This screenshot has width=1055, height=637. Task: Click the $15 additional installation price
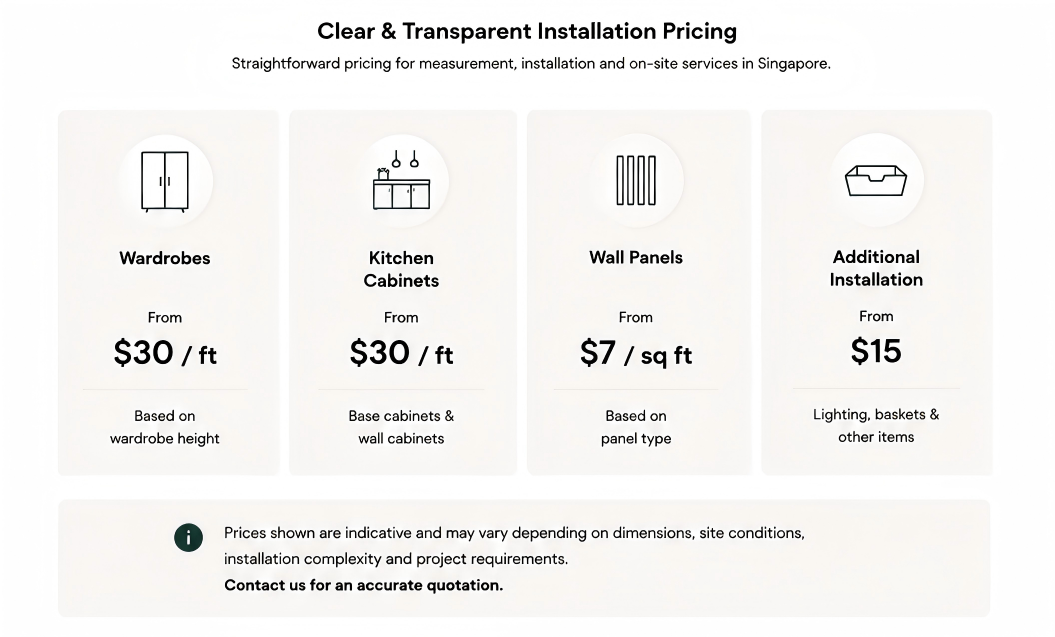pyautogui.click(x=876, y=351)
